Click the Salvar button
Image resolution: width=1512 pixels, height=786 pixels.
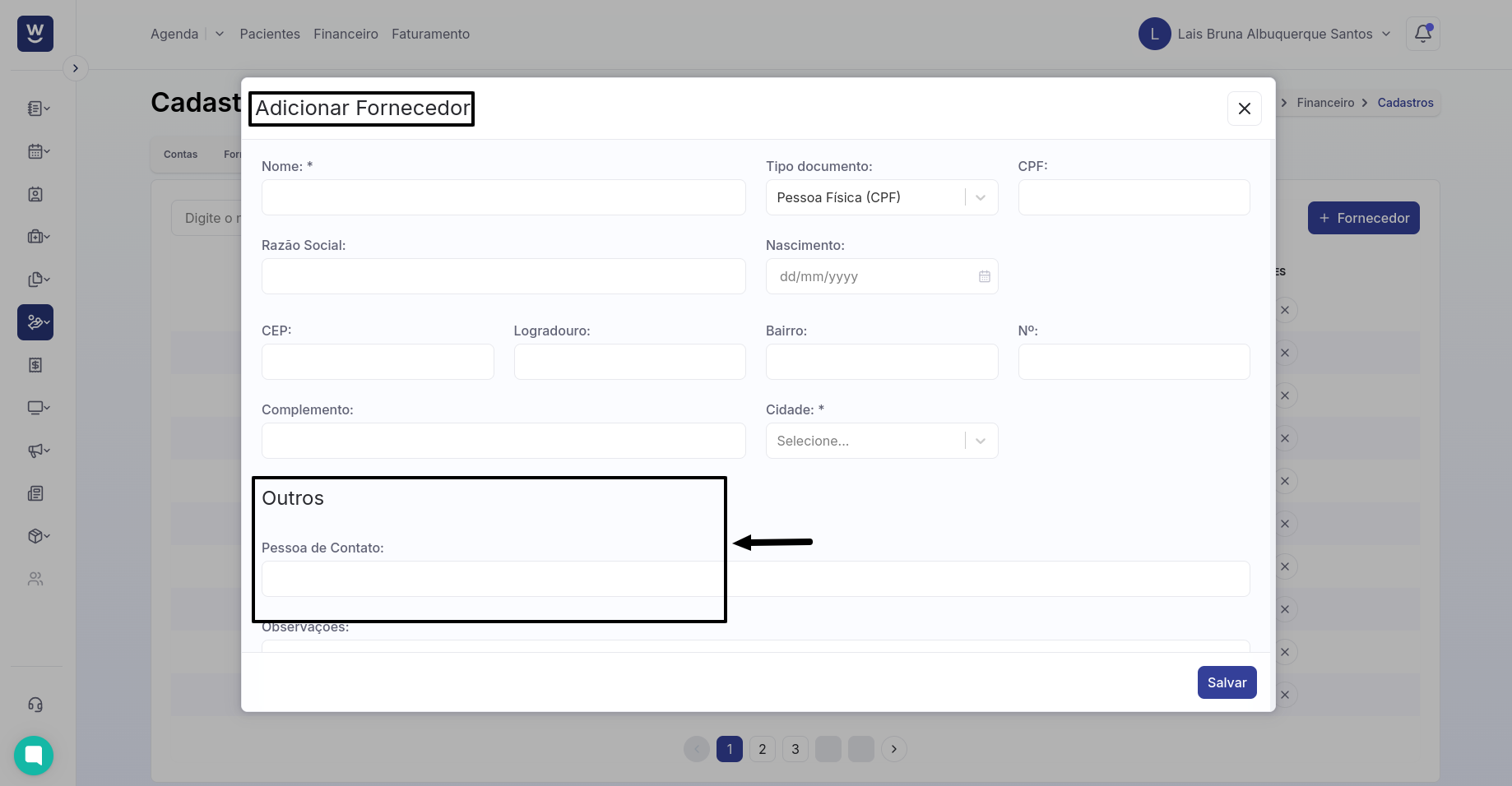(1227, 682)
